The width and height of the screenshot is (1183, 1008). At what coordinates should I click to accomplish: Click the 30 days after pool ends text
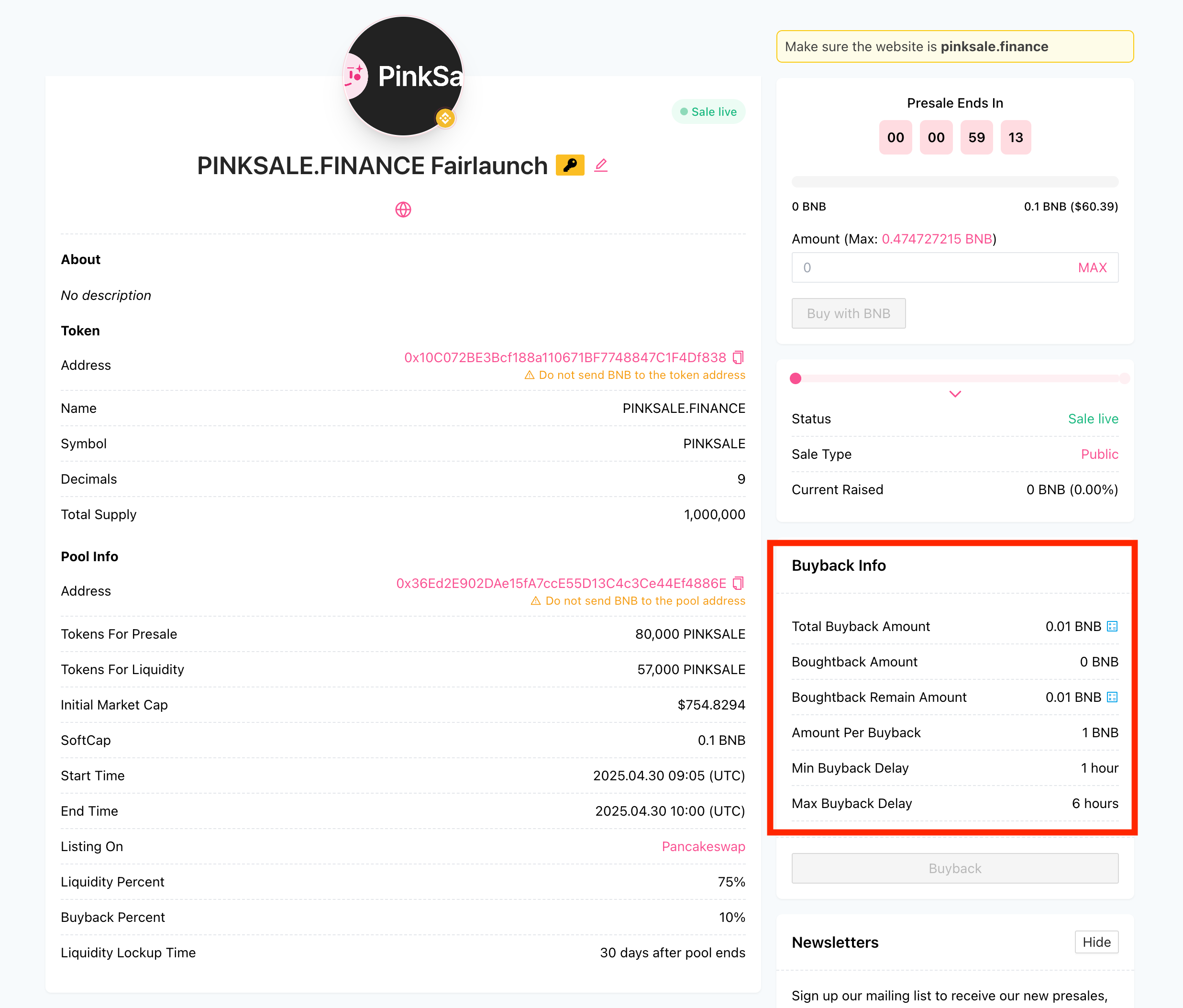pos(673,953)
